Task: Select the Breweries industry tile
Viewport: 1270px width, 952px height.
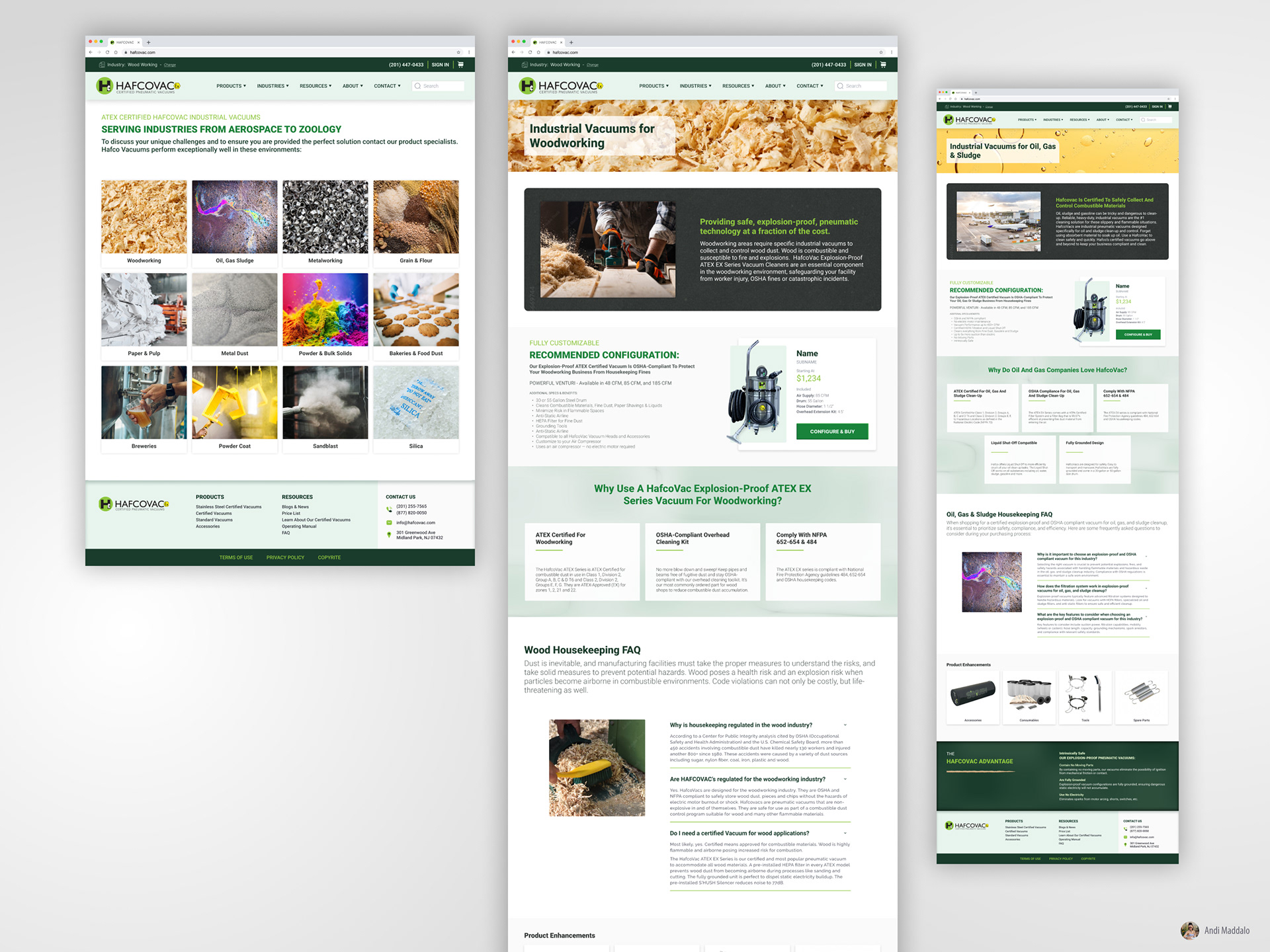Action: click(x=144, y=409)
